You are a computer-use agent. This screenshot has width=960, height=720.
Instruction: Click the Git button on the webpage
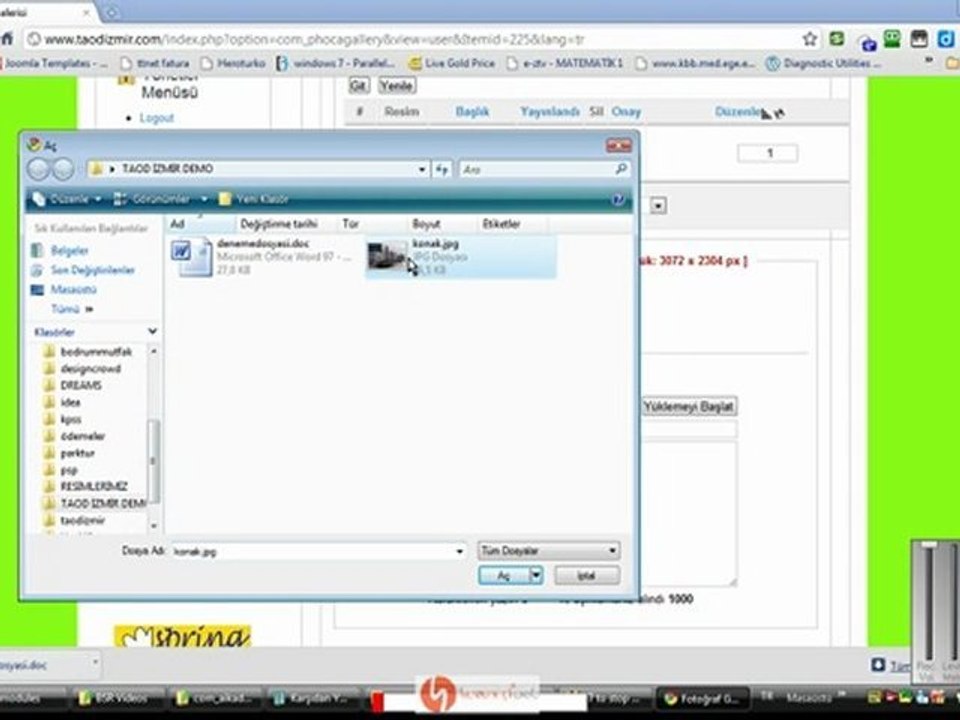pos(358,86)
